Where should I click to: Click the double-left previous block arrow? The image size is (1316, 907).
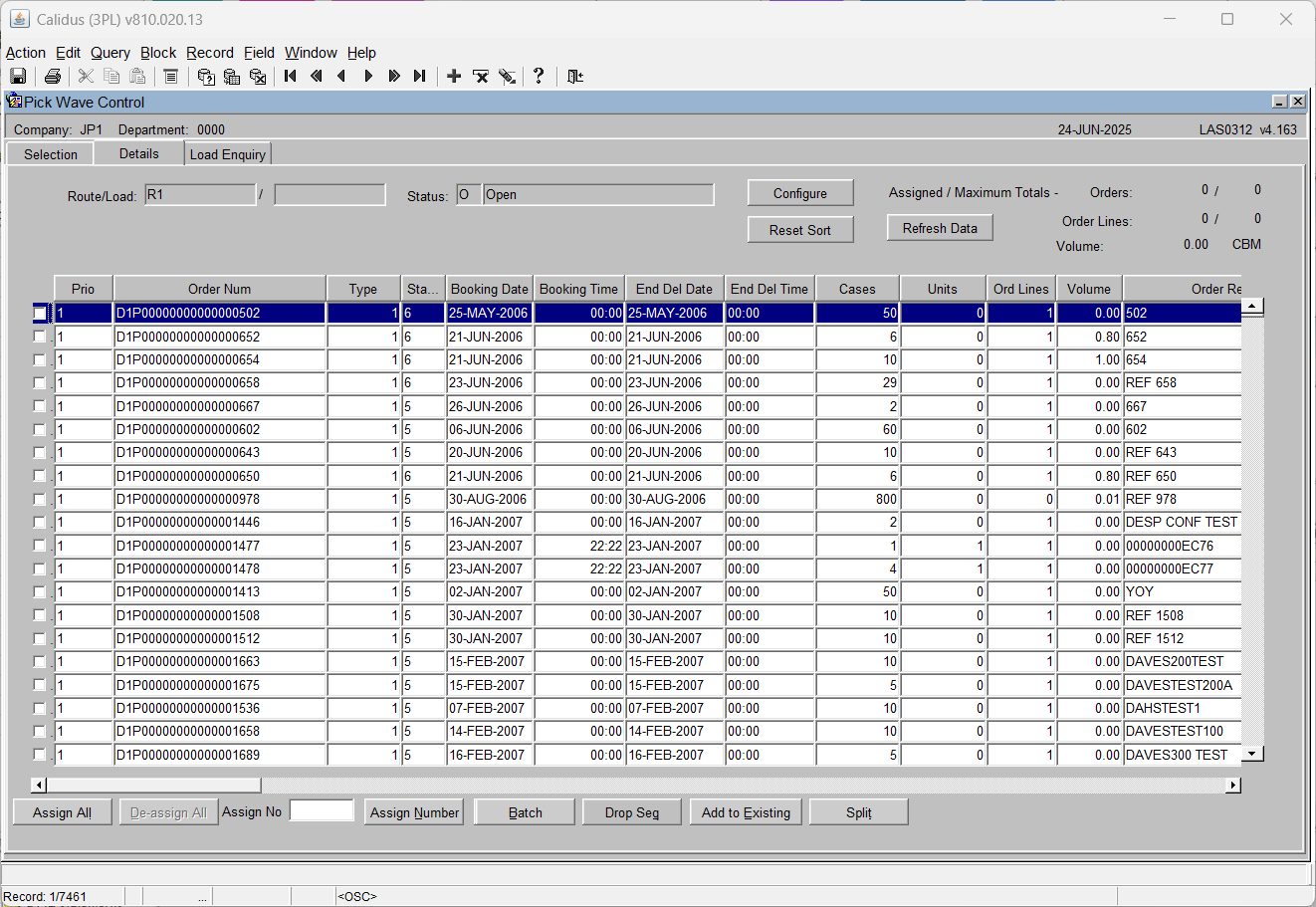[317, 77]
